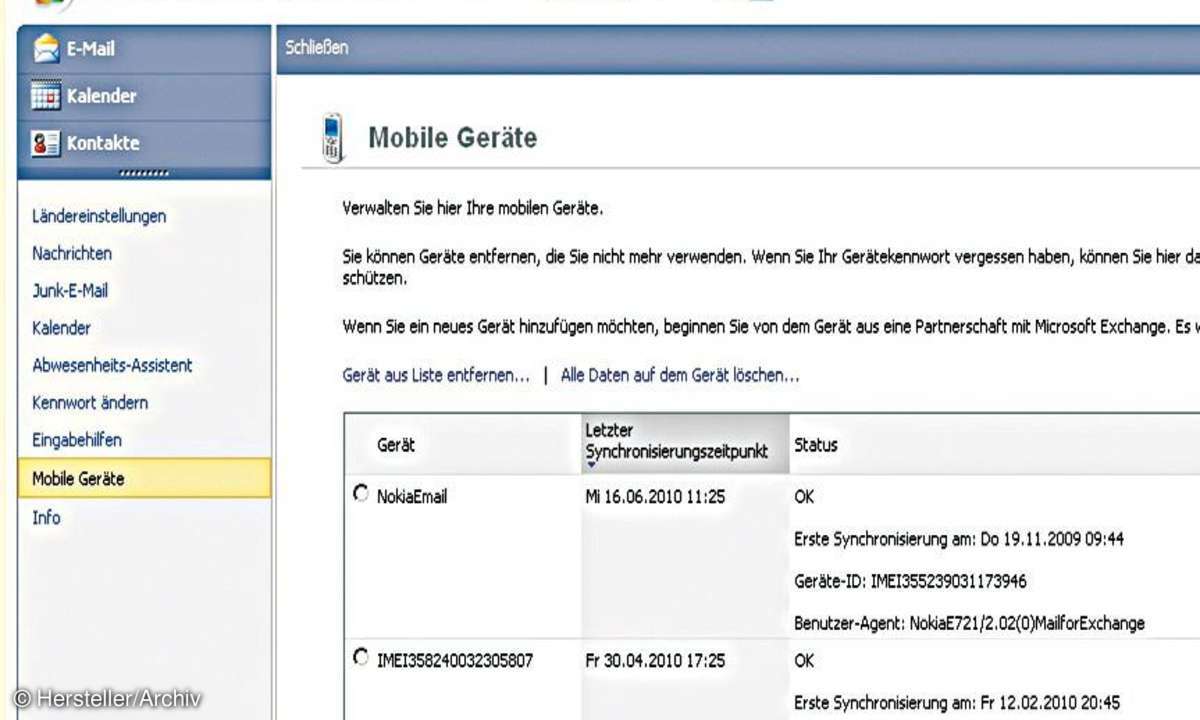Click OK status of IMEI358240032305807 row
This screenshot has width=1200, height=720.
point(804,661)
